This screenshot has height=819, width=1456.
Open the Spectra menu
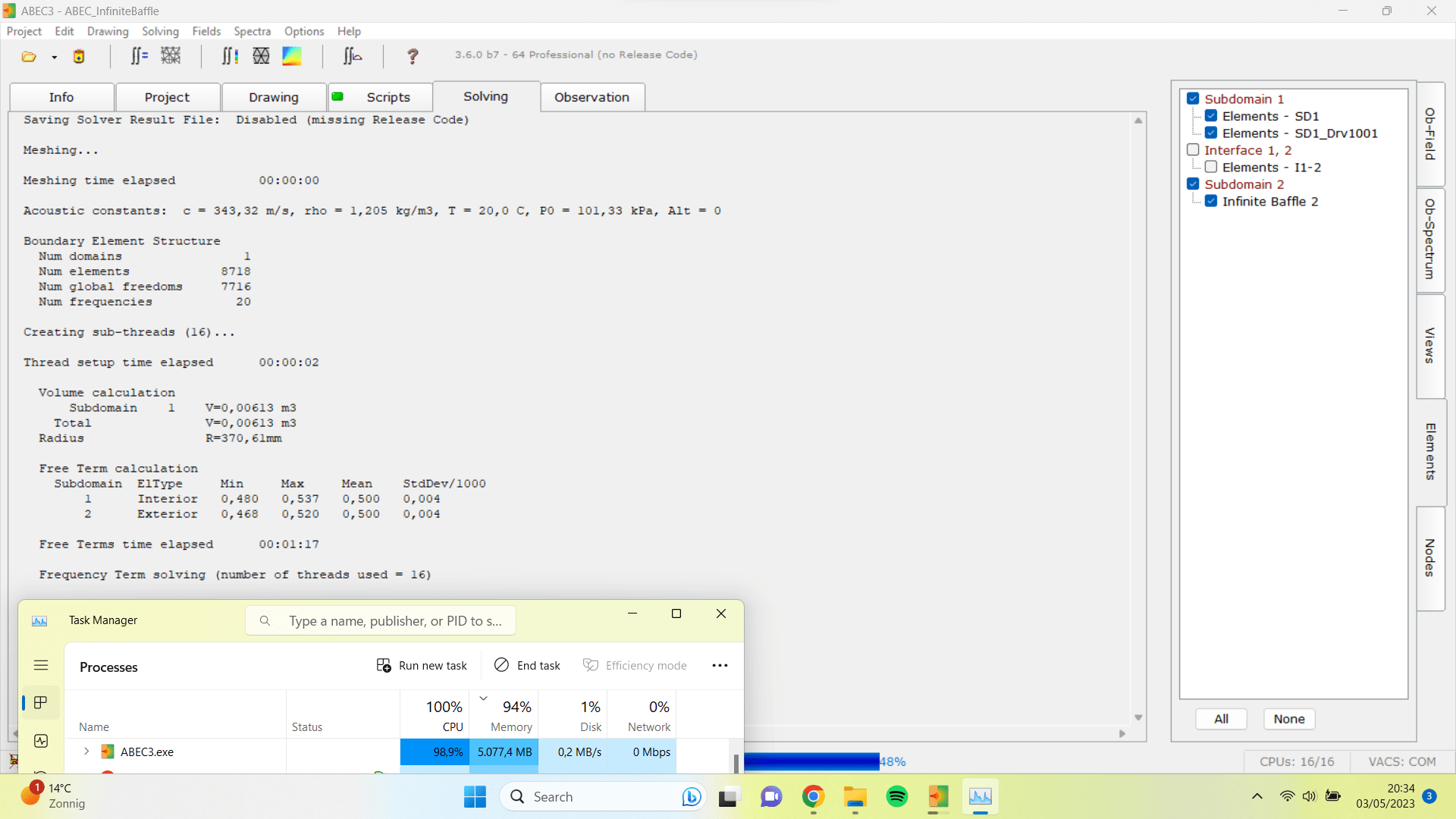(x=252, y=31)
